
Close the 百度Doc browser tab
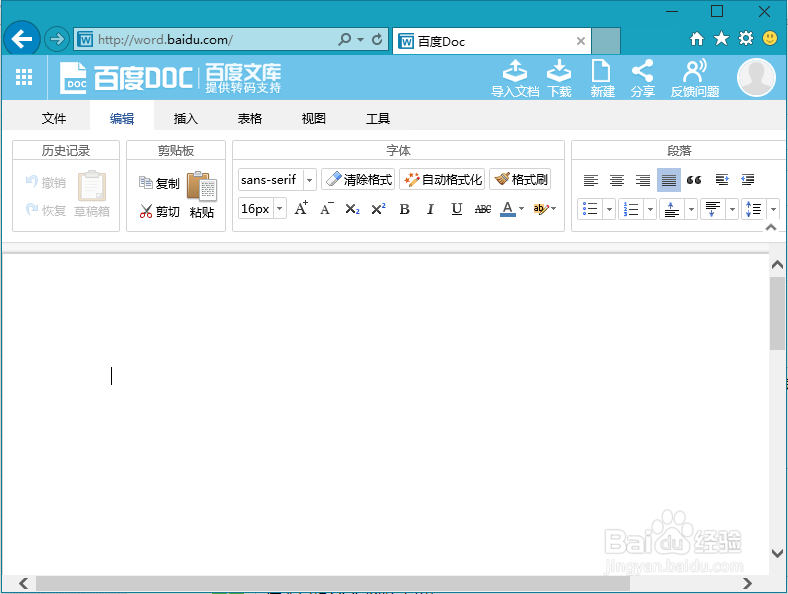(x=580, y=41)
